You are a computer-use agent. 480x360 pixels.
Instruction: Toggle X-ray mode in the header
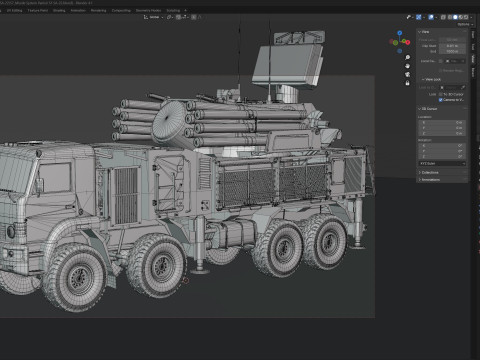point(443,17)
